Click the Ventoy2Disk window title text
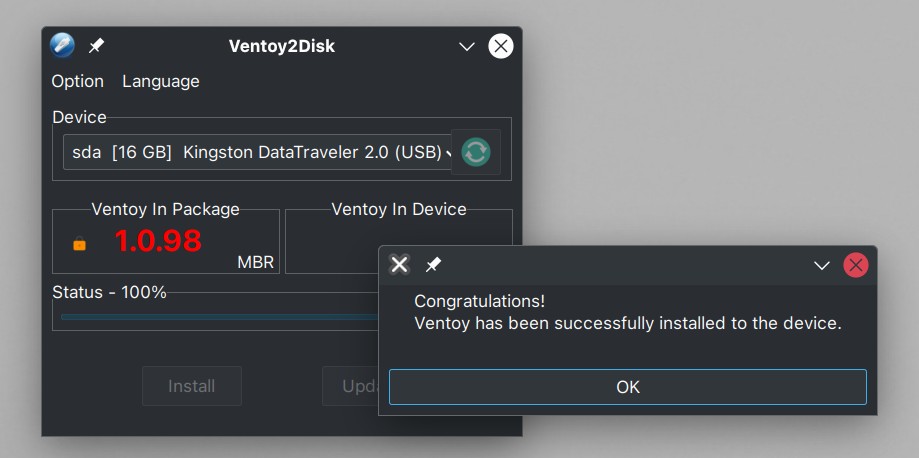 click(282, 46)
